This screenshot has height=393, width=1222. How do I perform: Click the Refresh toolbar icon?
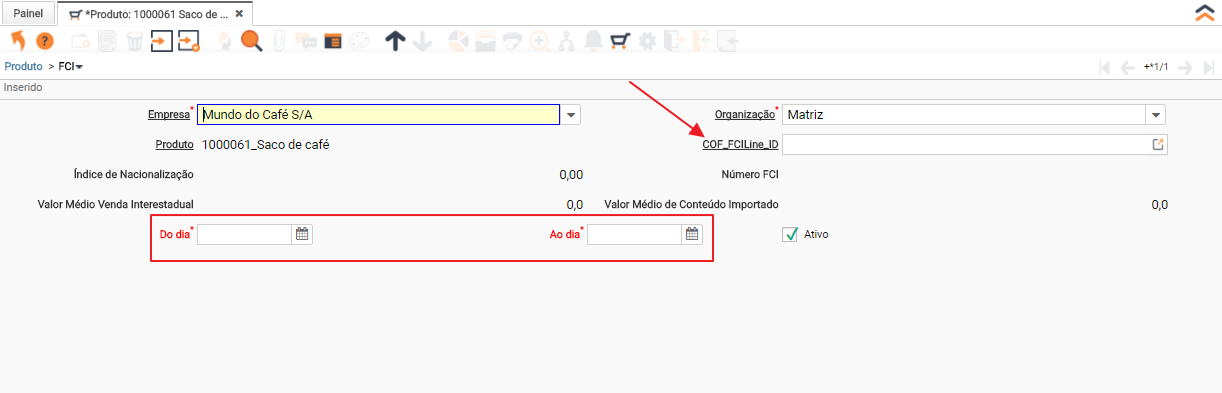[x=225, y=41]
